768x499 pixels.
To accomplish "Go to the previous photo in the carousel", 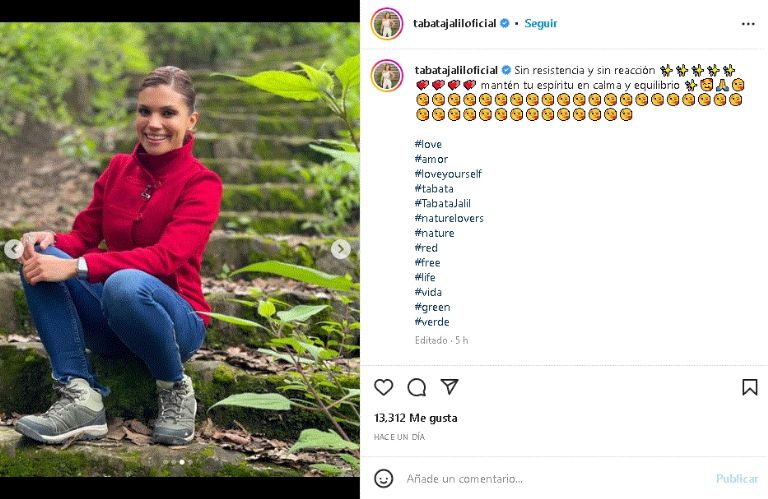I will [14, 249].
